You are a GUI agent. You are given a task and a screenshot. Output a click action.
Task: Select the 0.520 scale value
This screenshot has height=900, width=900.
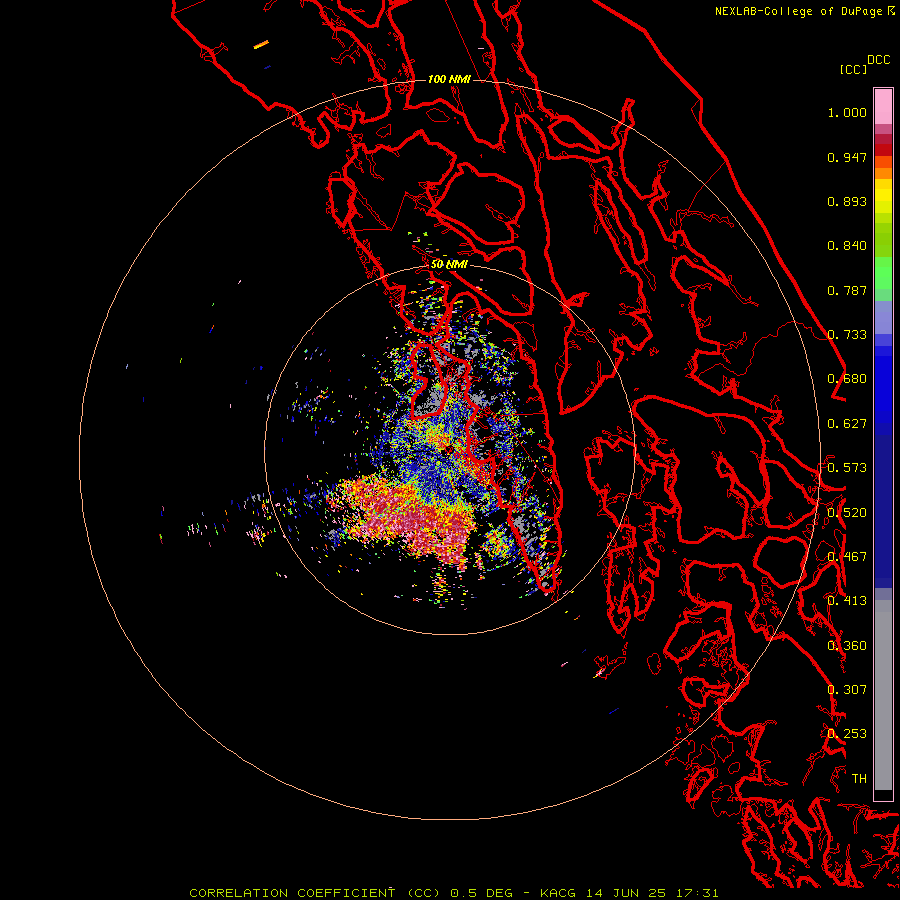click(847, 513)
